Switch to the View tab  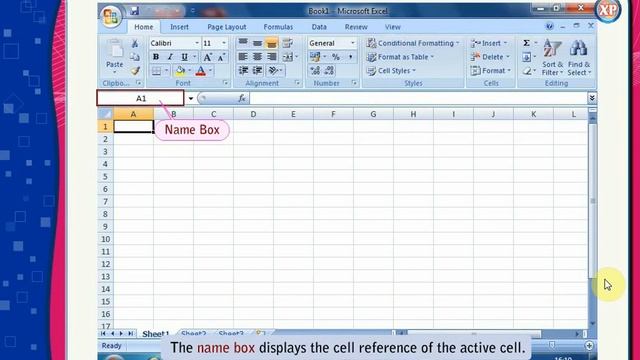coord(392,27)
